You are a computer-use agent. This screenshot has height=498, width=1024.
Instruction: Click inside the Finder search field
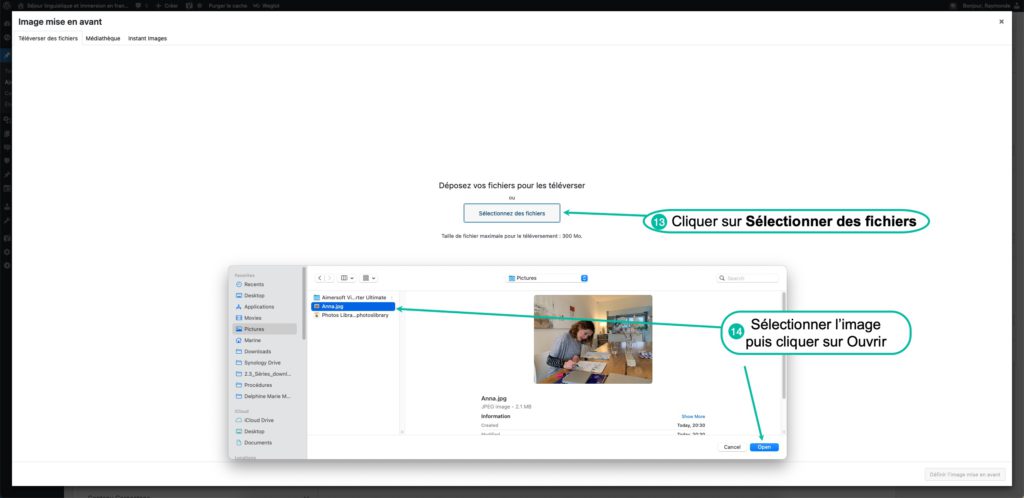point(750,278)
